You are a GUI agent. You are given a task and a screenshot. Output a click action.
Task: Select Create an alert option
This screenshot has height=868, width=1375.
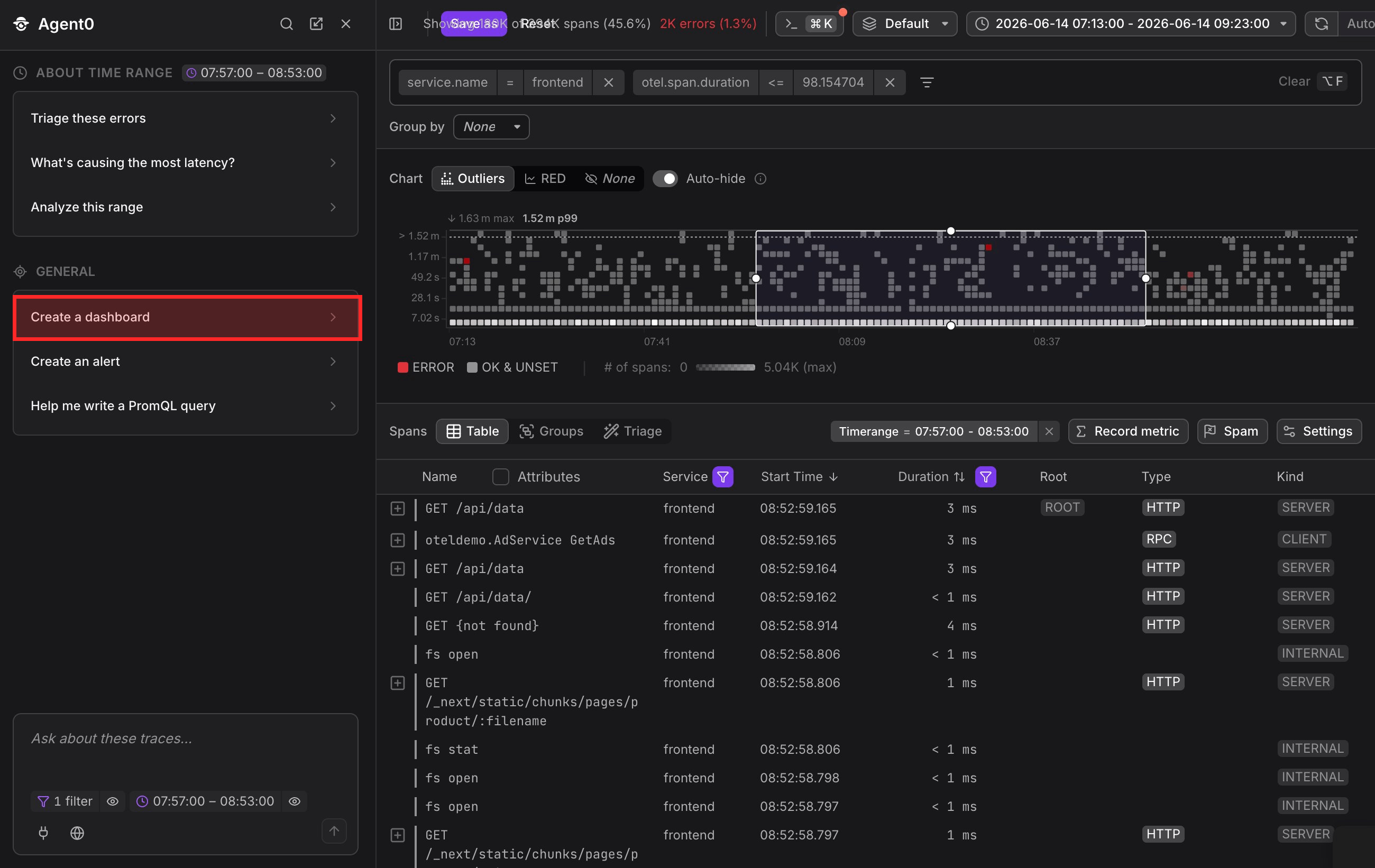pyautogui.click(x=185, y=361)
